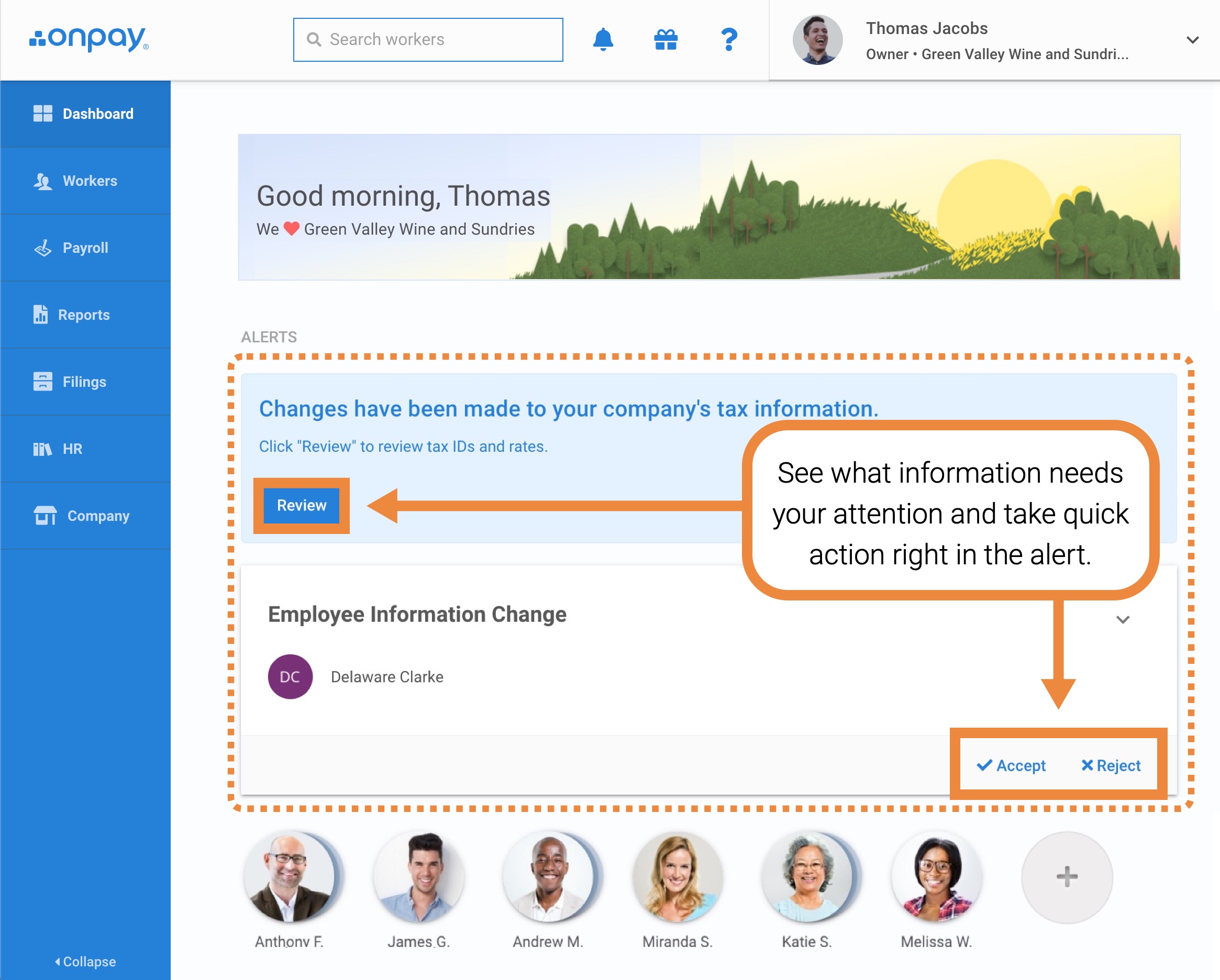Expand the Employee Information Change chevron
The height and width of the screenshot is (980, 1220).
tap(1123, 620)
